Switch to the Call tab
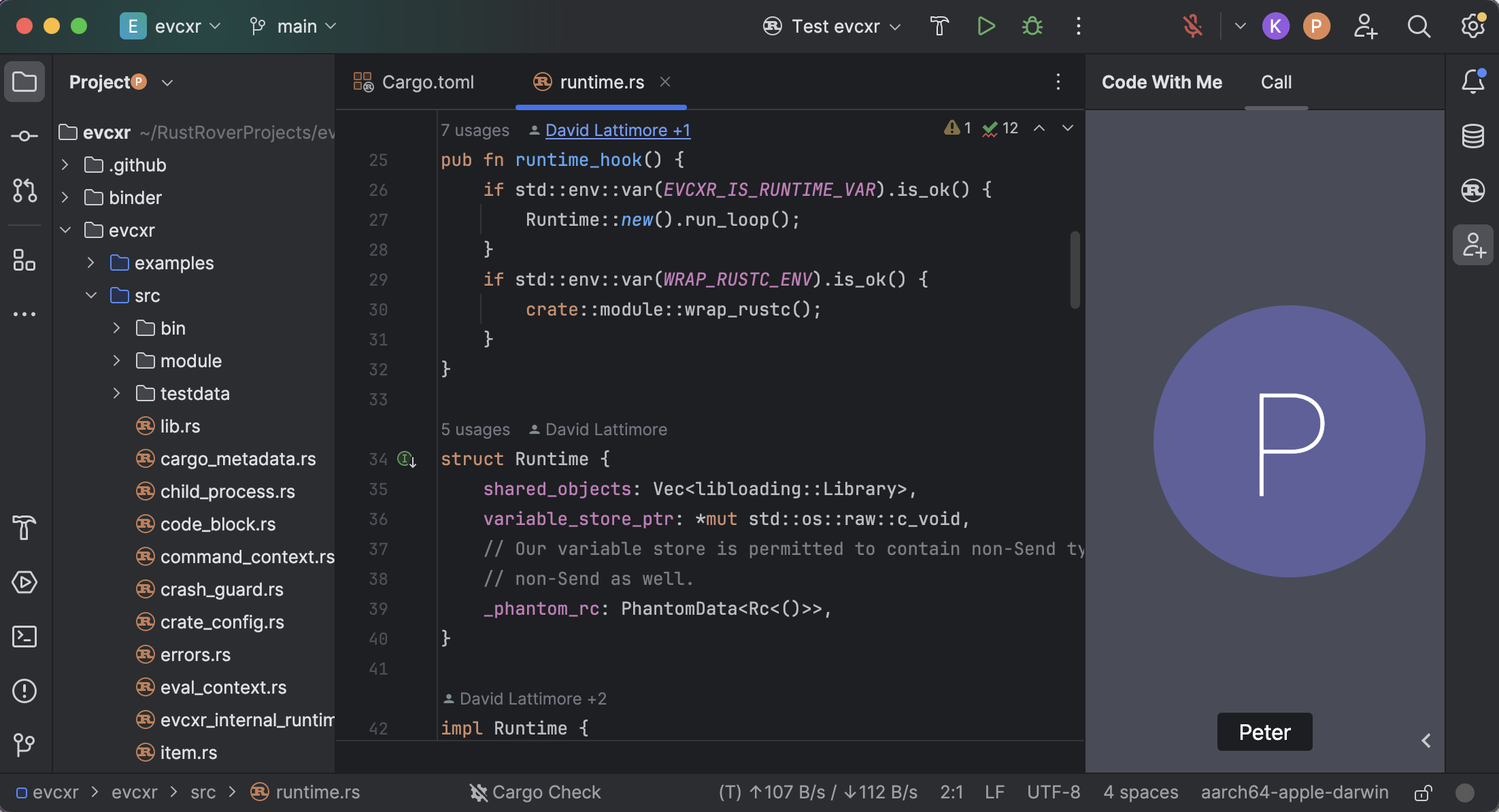 tap(1276, 82)
